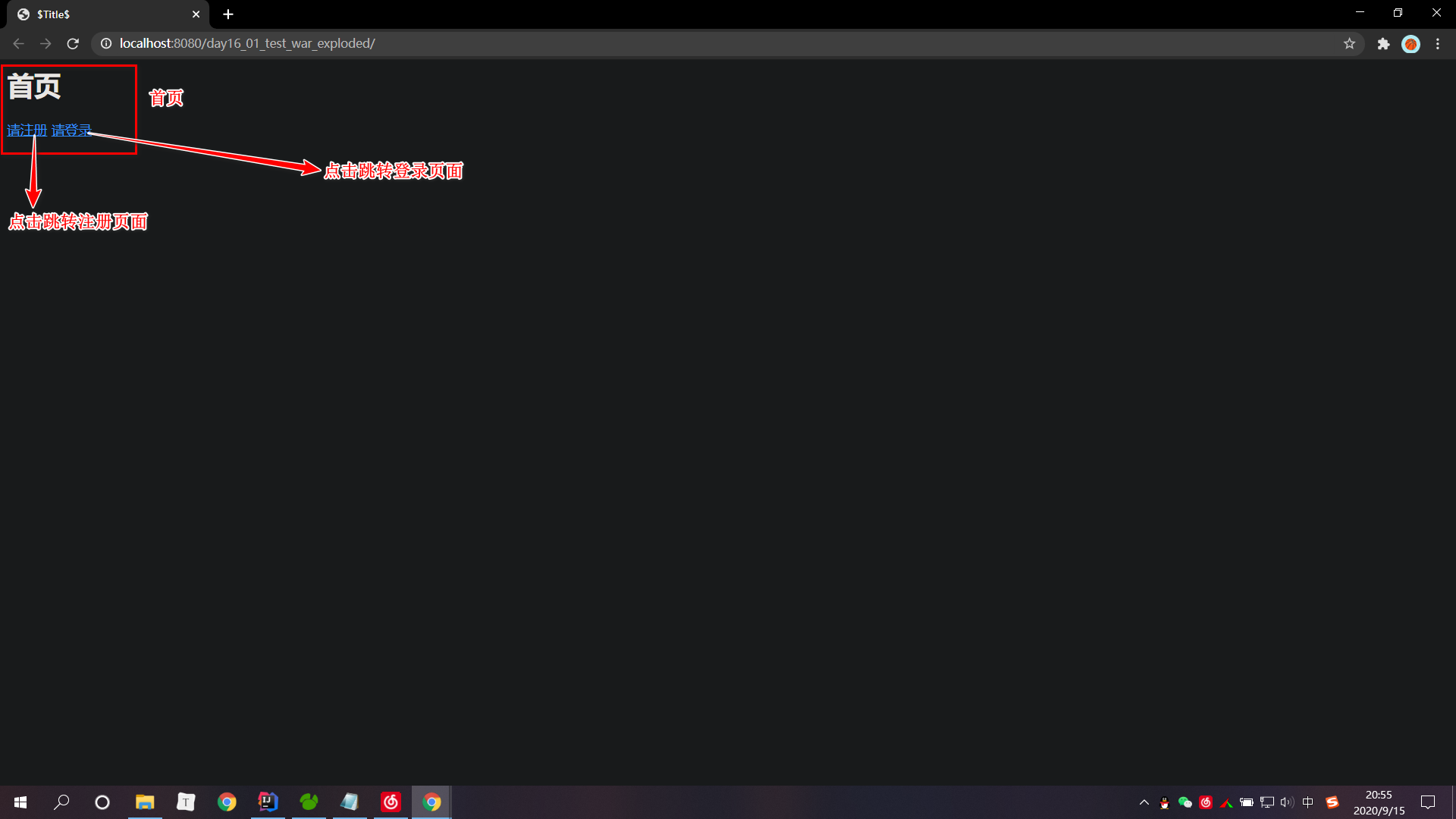This screenshot has width=1456, height=819.
Task: Bookmark this page with star icon
Action: coord(1349,44)
